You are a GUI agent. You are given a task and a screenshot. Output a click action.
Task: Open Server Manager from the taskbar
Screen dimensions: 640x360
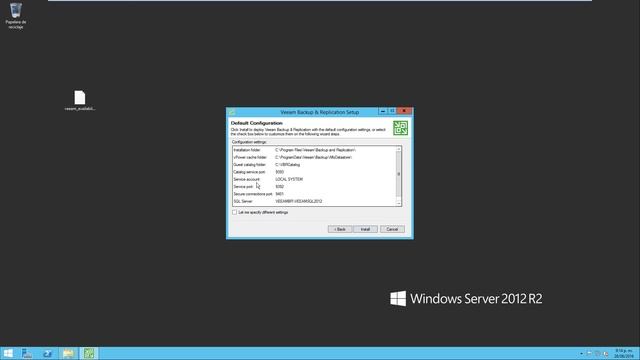(x=27, y=353)
